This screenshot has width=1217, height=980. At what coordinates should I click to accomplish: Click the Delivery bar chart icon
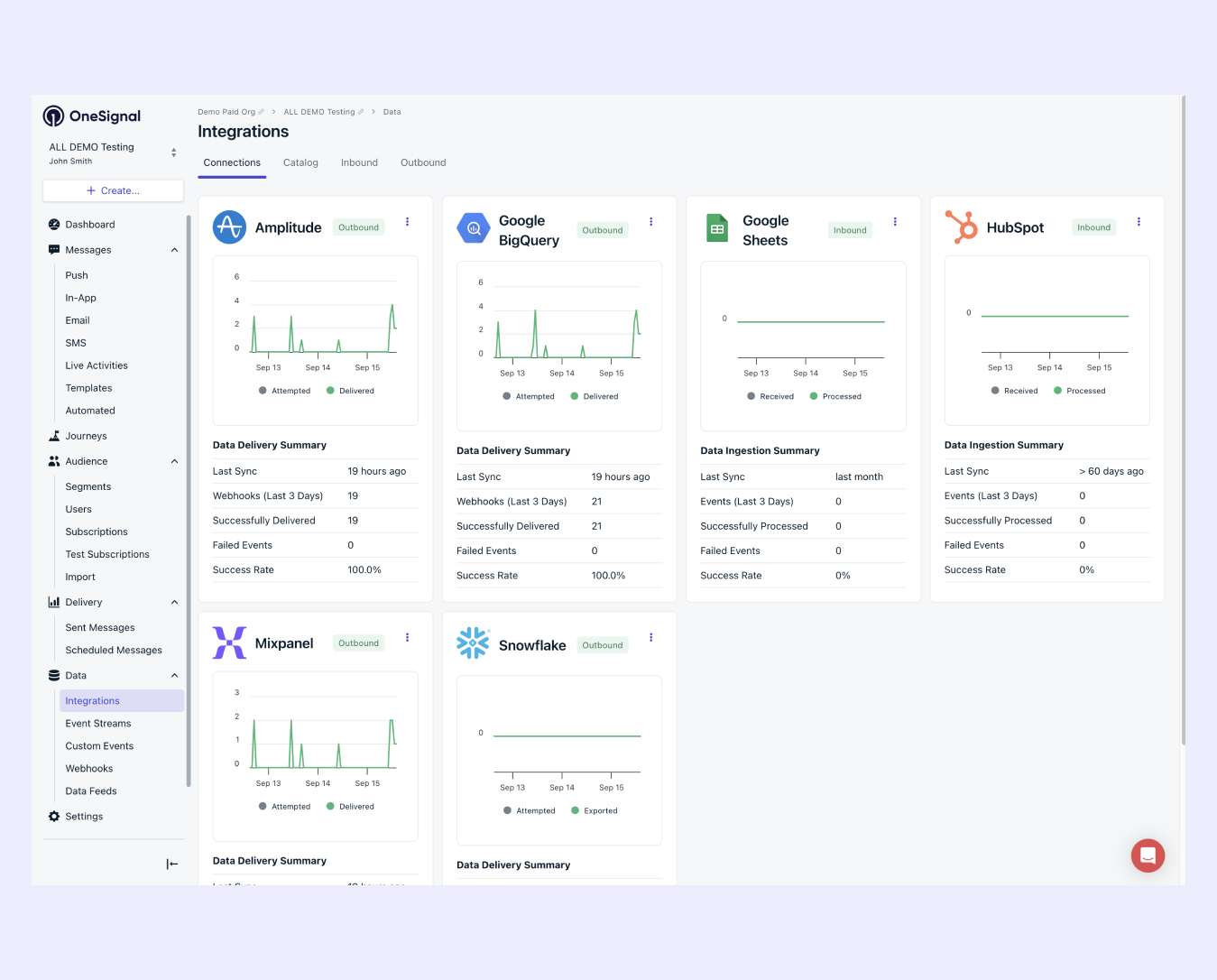point(54,602)
